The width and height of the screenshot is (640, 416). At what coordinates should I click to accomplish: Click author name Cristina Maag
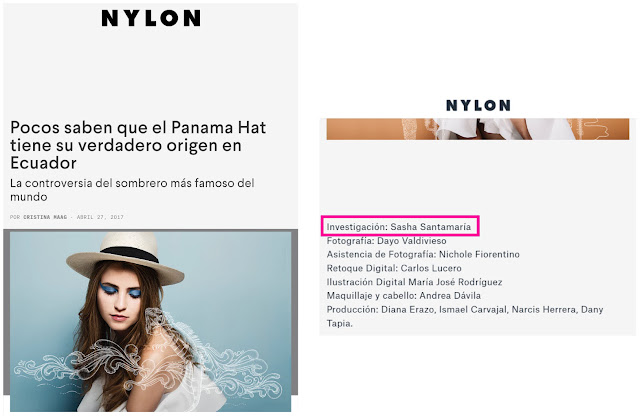[45, 217]
